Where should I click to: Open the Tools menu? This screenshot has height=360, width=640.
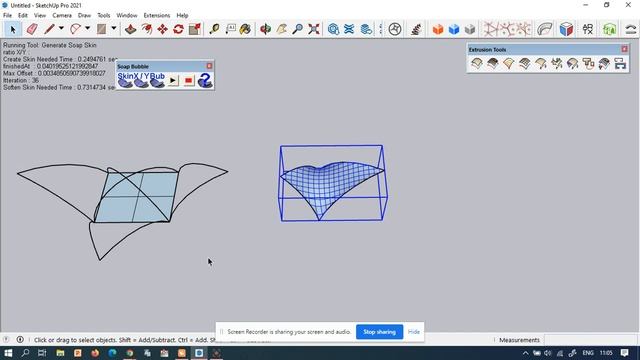click(104, 16)
